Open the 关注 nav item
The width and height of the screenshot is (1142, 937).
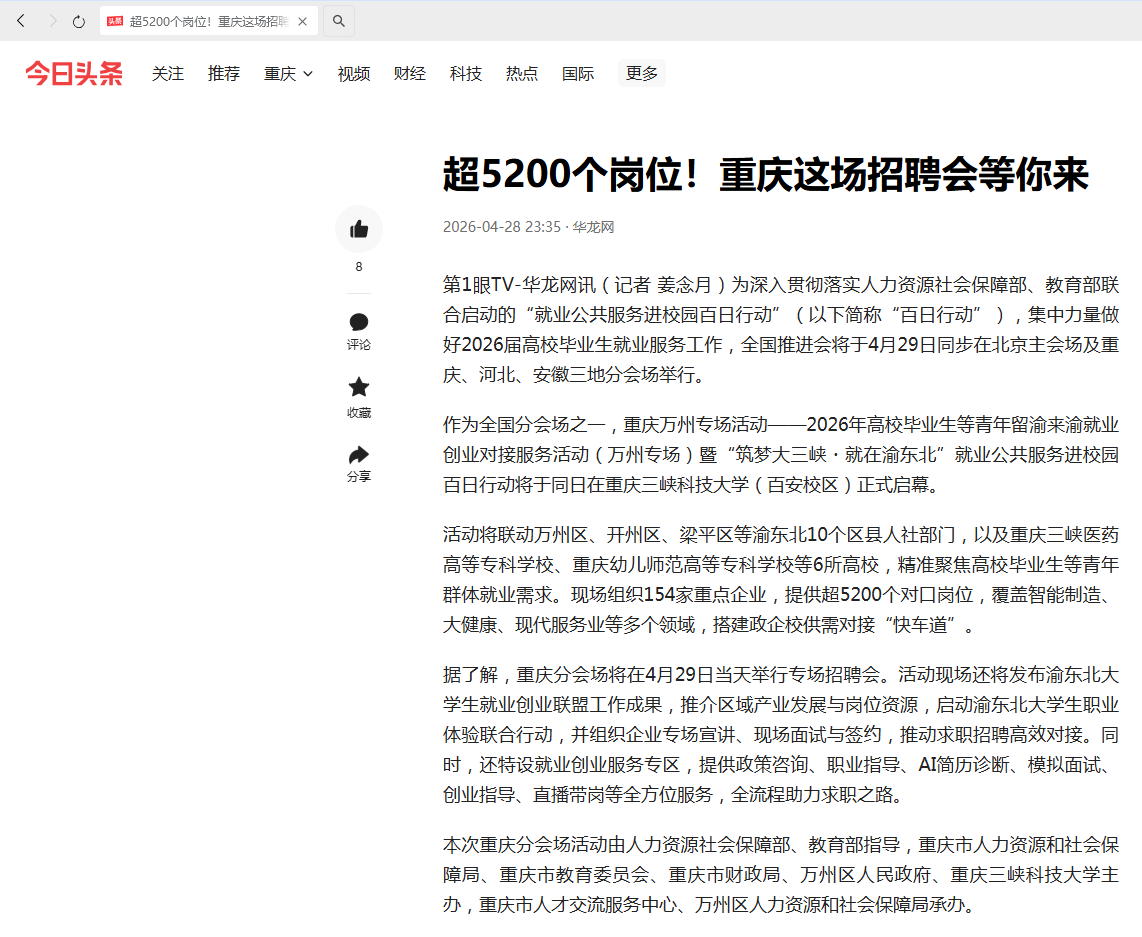coord(168,74)
